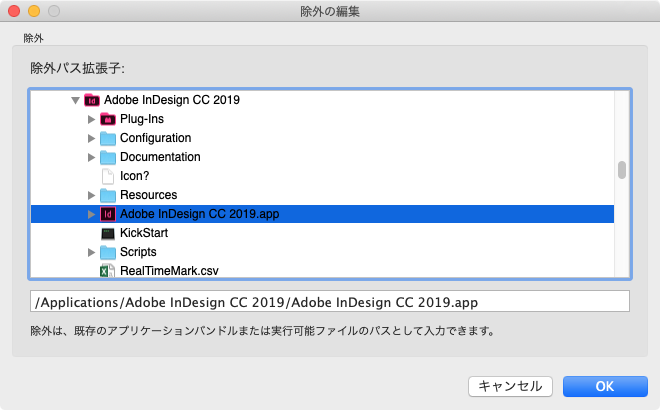This screenshot has width=660, height=410.
Task: Click the file tree vertical scrollbar thumb
Action: click(622, 170)
